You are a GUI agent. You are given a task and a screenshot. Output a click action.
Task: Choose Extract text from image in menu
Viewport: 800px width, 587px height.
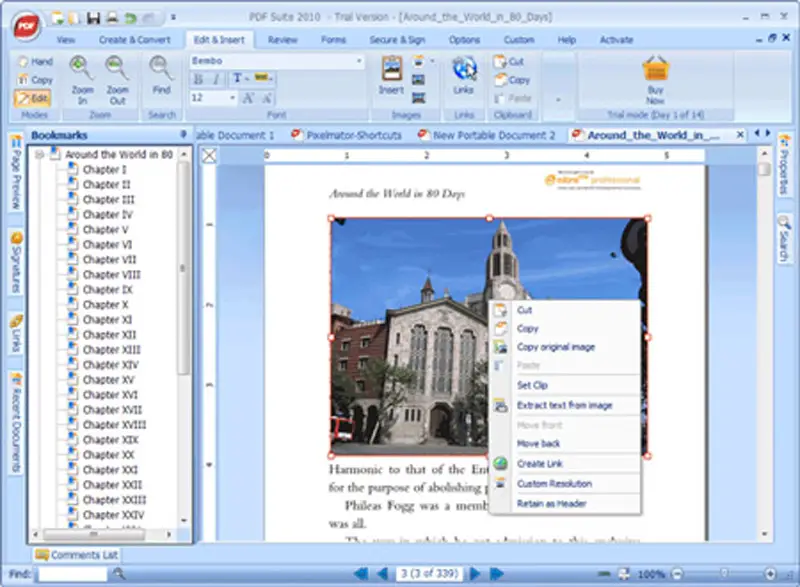click(x=564, y=405)
